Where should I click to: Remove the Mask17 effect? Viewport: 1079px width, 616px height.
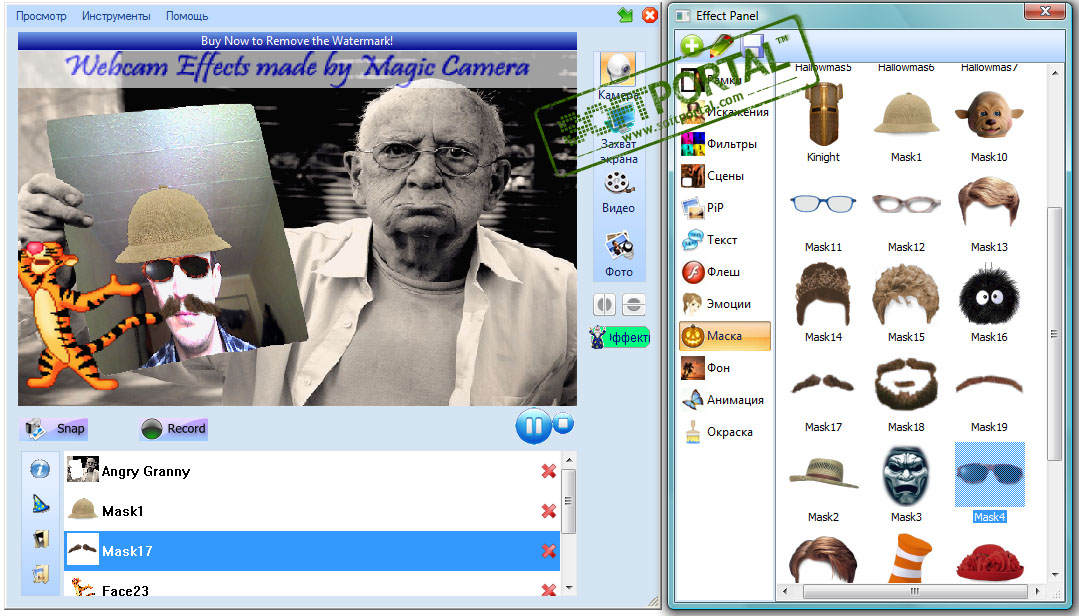(548, 551)
